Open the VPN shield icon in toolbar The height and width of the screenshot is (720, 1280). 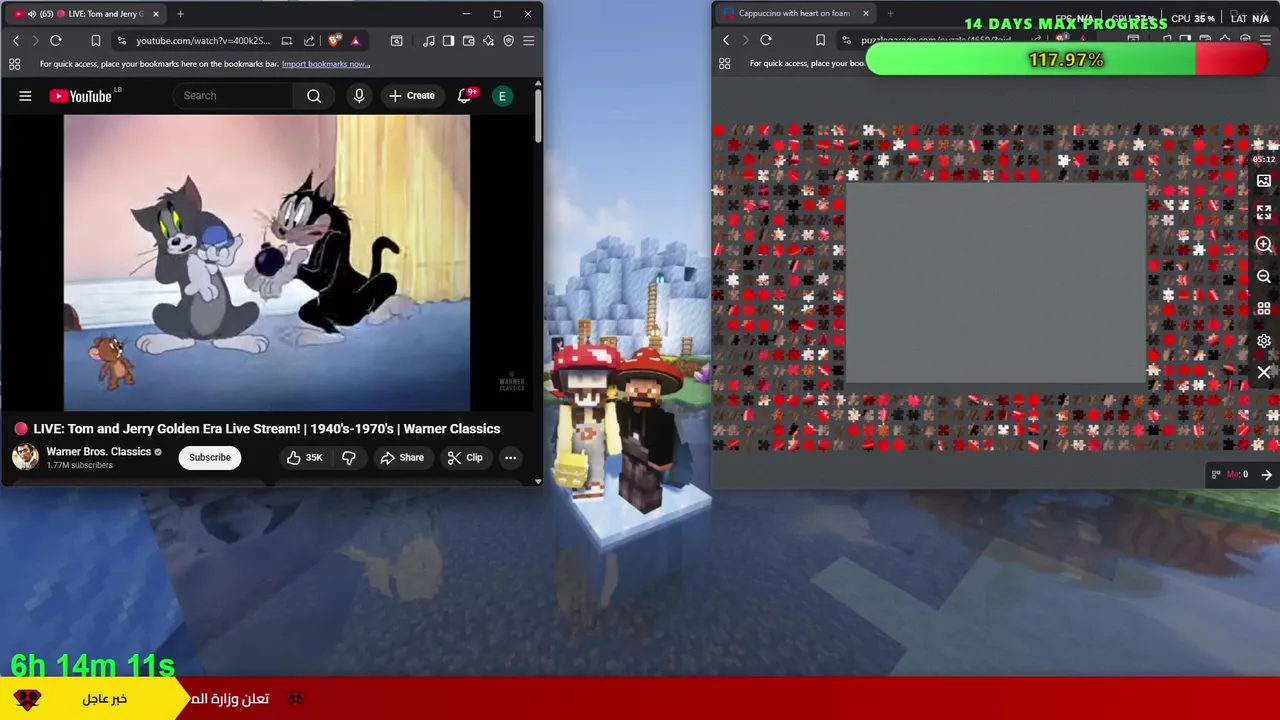click(508, 41)
